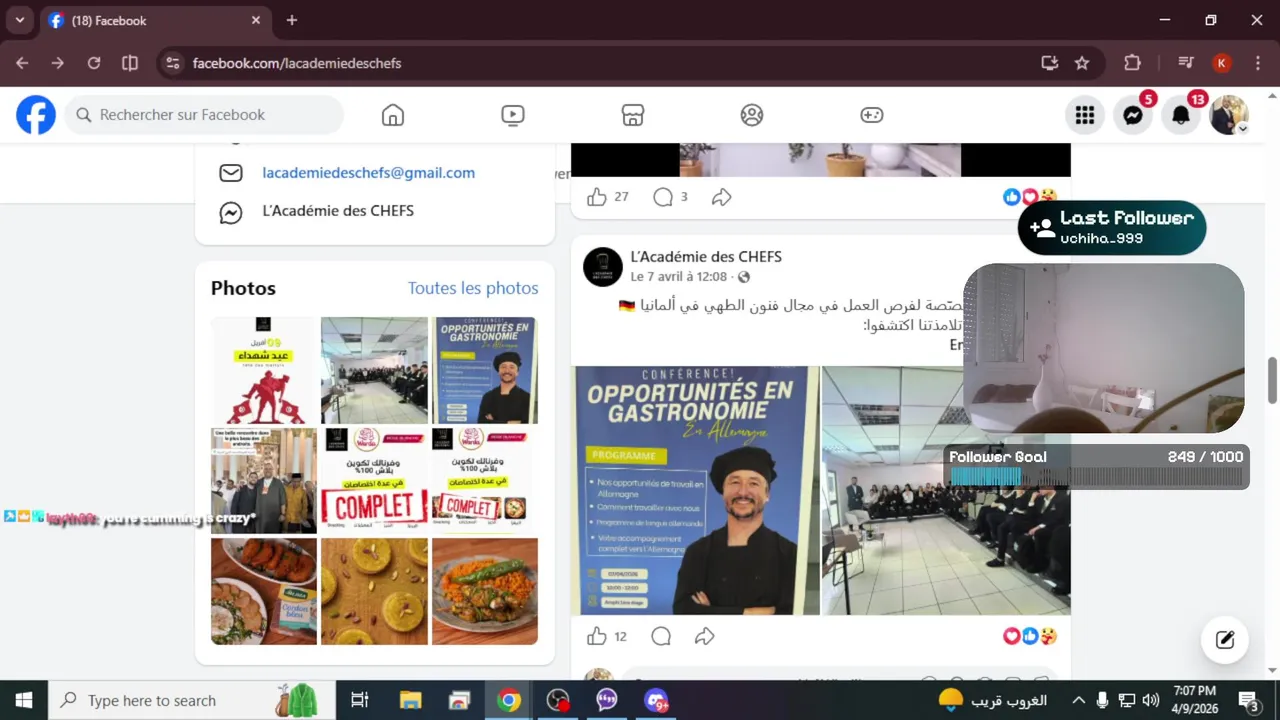Open the Facebook logo home link

click(x=36, y=115)
